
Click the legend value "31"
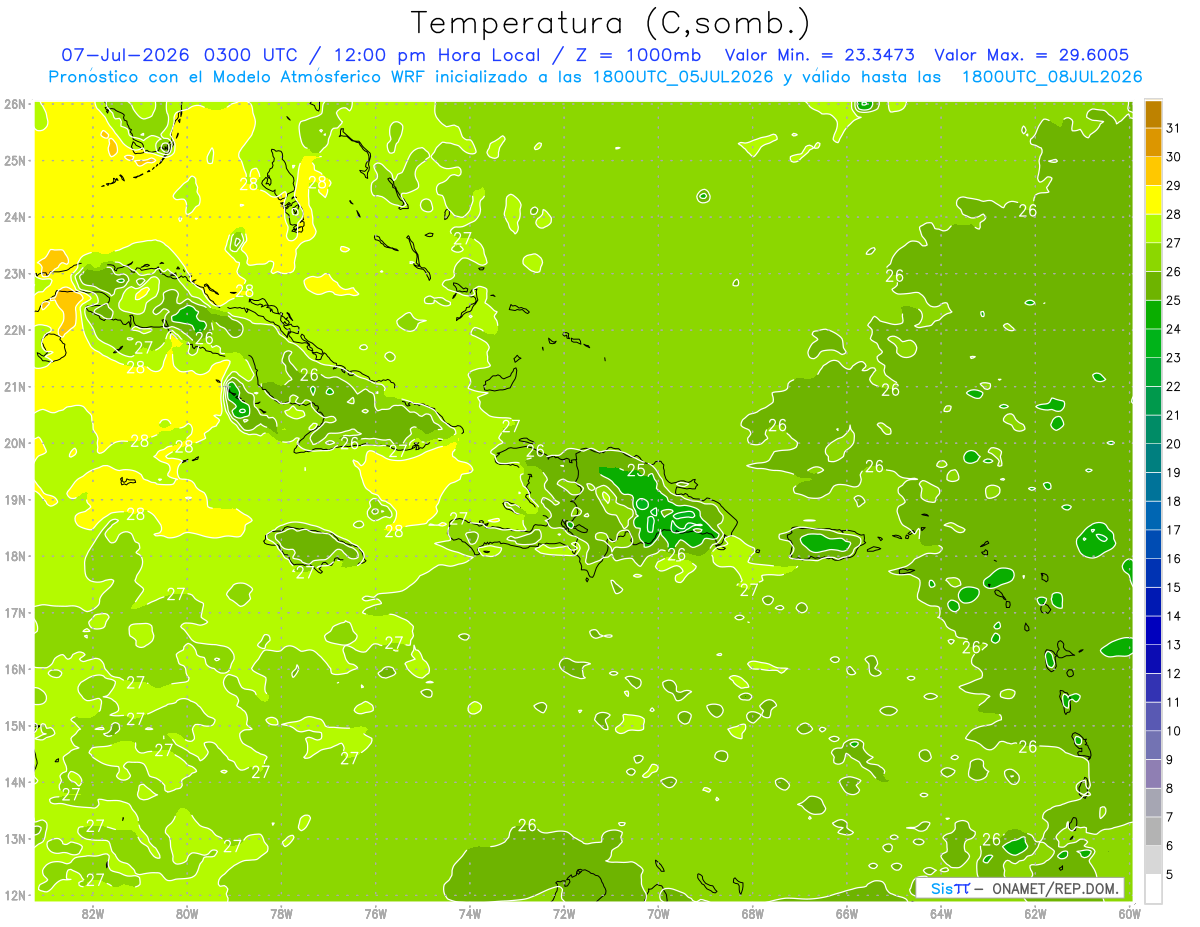point(1173,128)
